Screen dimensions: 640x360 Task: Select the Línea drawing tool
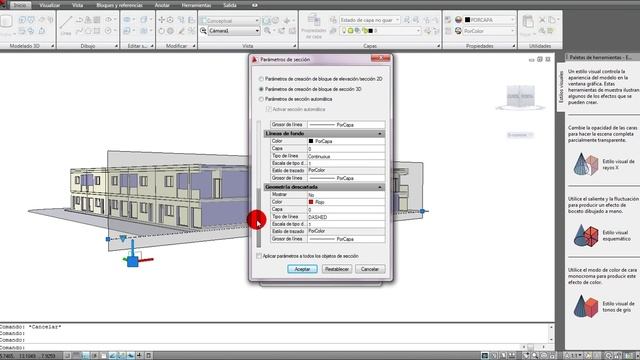point(66,25)
